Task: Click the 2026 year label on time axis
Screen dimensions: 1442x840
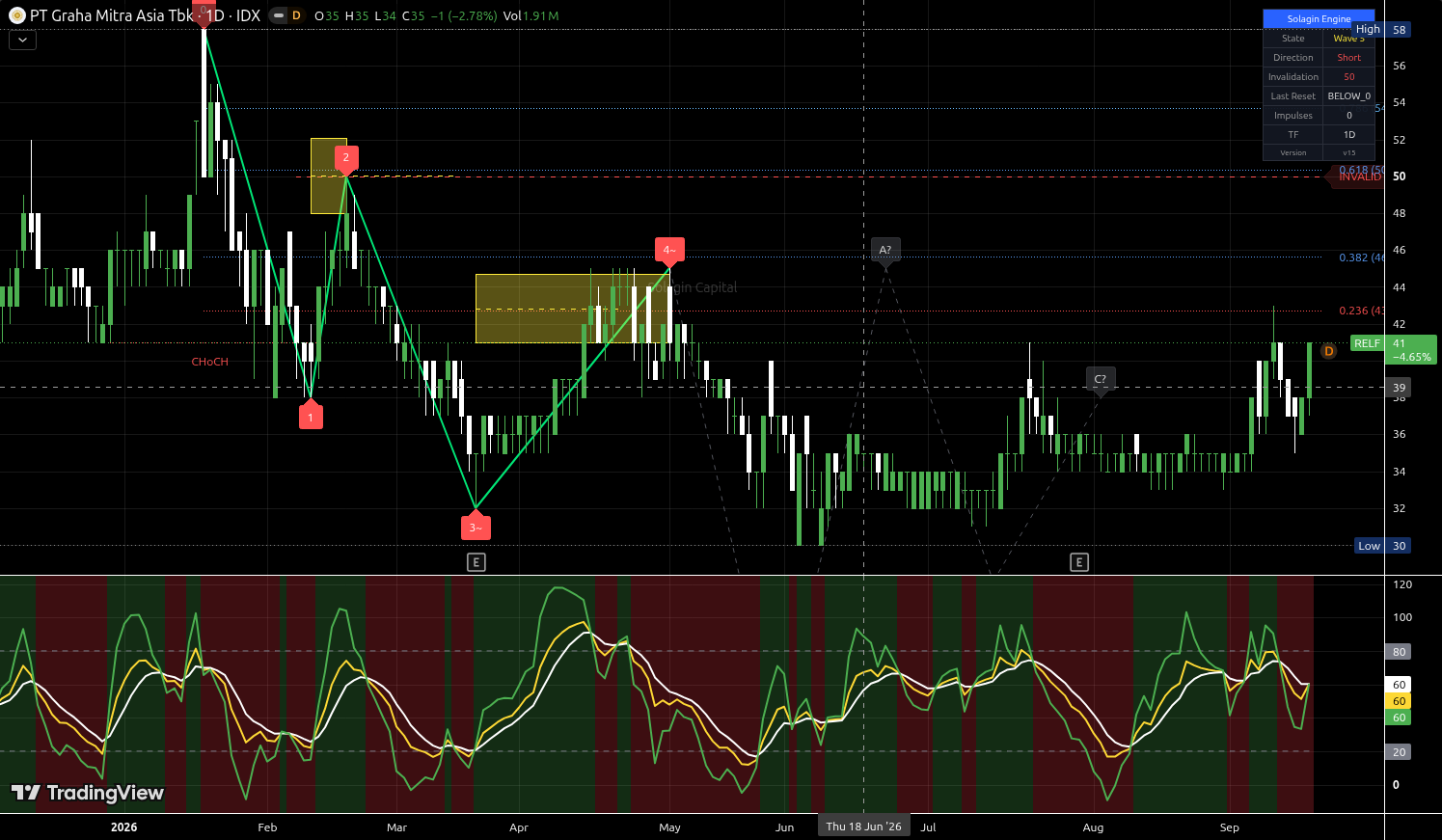Action: tap(123, 827)
